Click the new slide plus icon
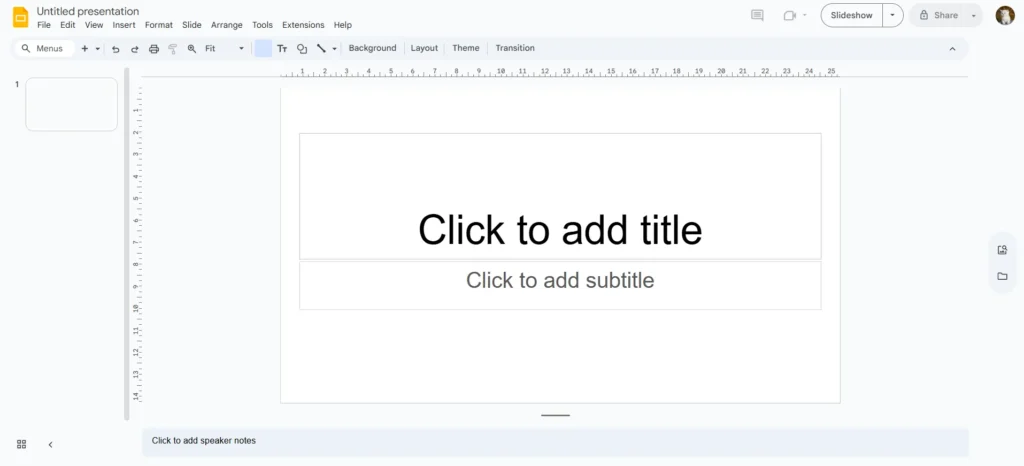 pyautogui.click(x=84, y=48)
